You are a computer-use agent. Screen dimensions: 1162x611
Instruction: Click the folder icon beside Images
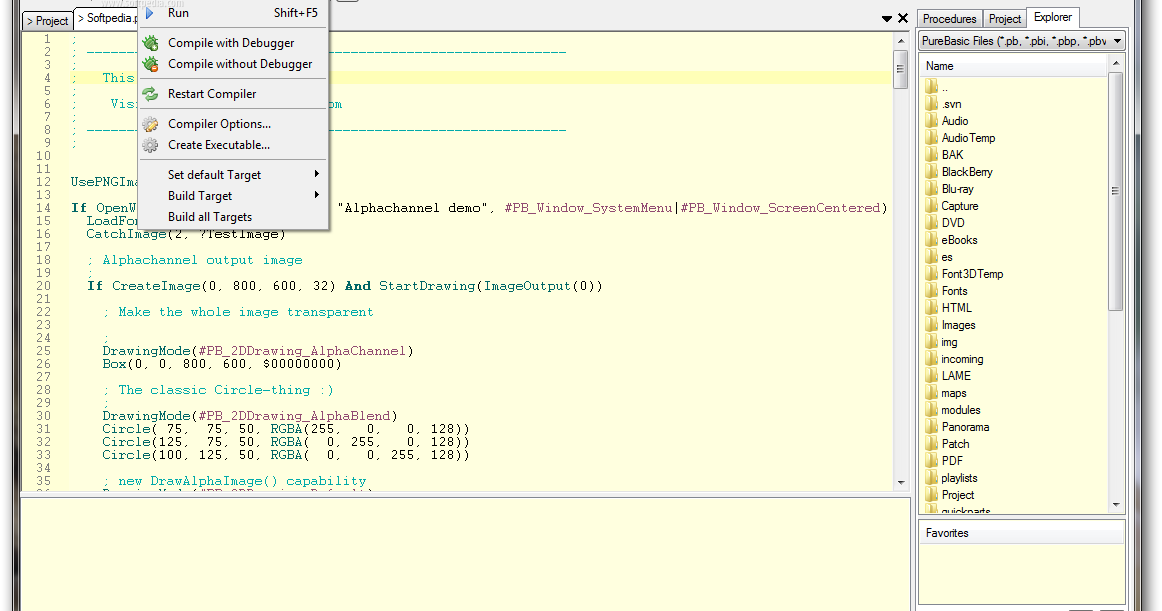point(932,325)
